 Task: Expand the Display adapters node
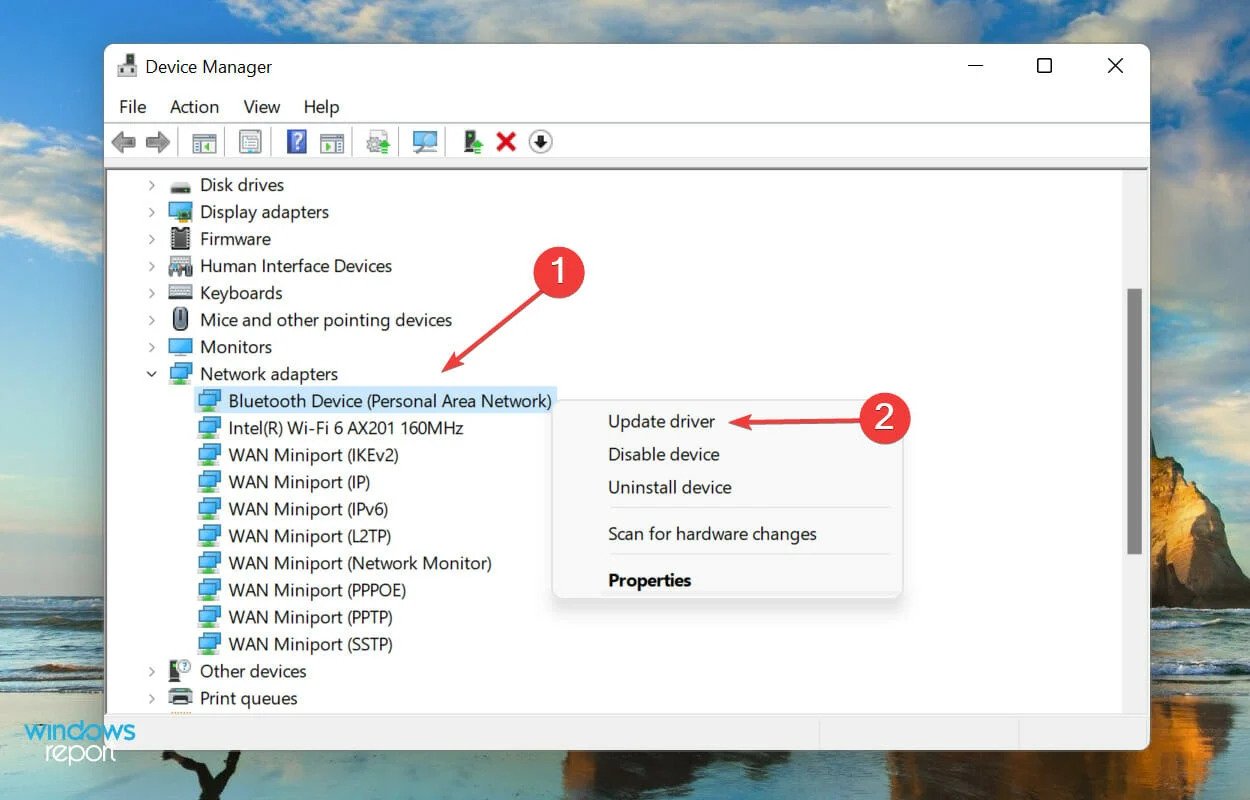coord(152,212)
